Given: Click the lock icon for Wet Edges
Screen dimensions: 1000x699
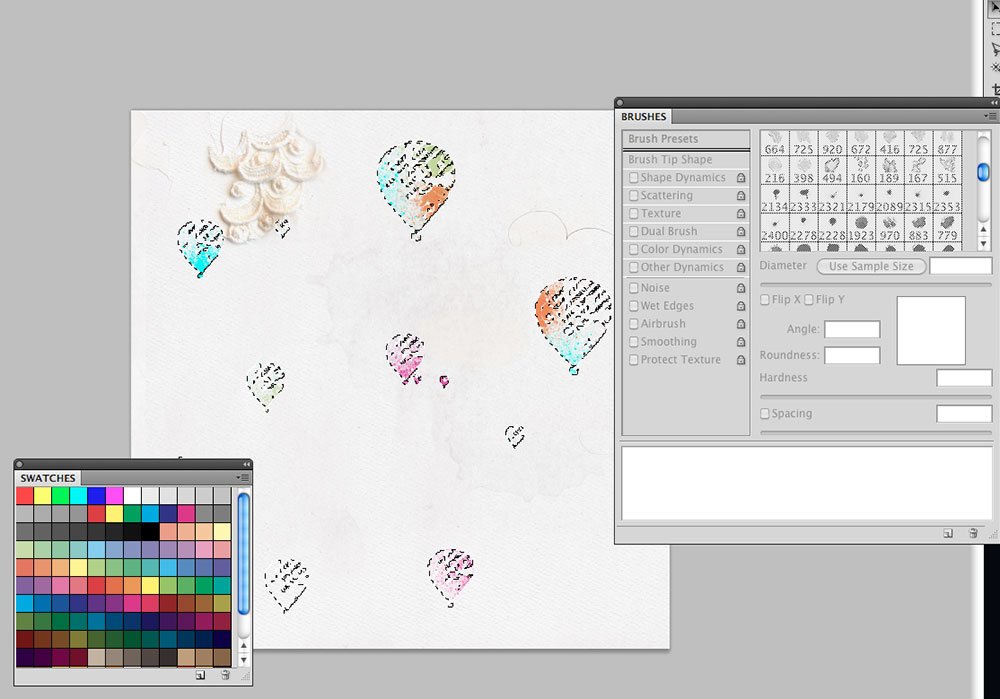Looking at the screenshot, I should tap(741, 306).
